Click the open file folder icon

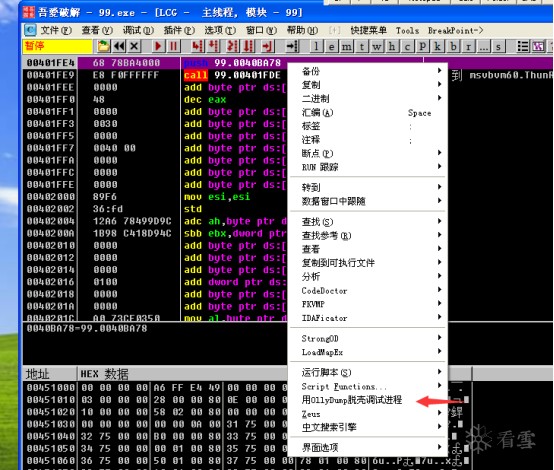click(103, 46)
